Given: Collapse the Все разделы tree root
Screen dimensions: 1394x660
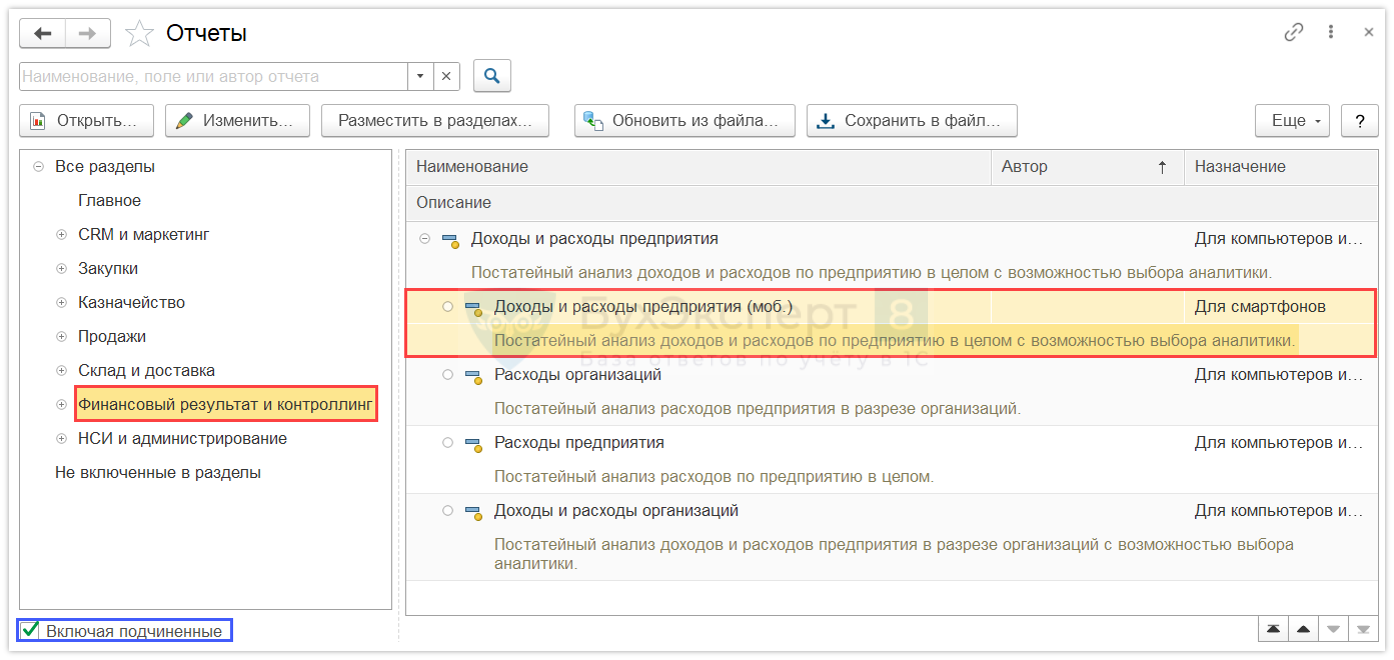Looking at the screenshot, I should [38, 167].
